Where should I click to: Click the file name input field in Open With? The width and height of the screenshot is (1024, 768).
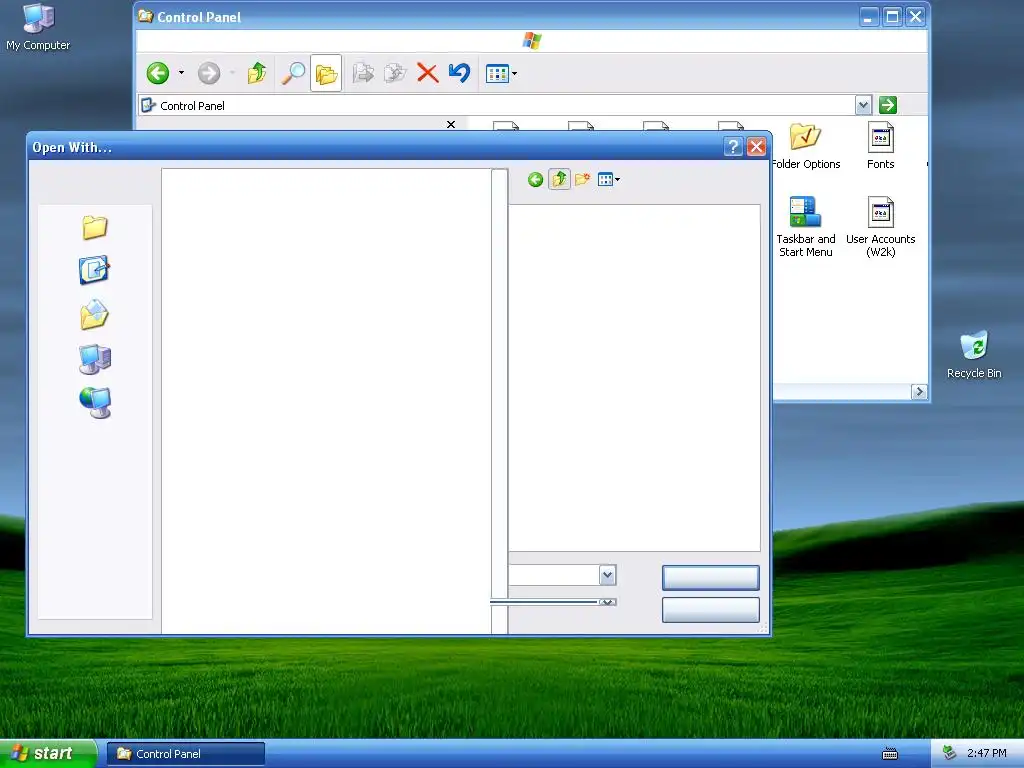pos(554,575)
